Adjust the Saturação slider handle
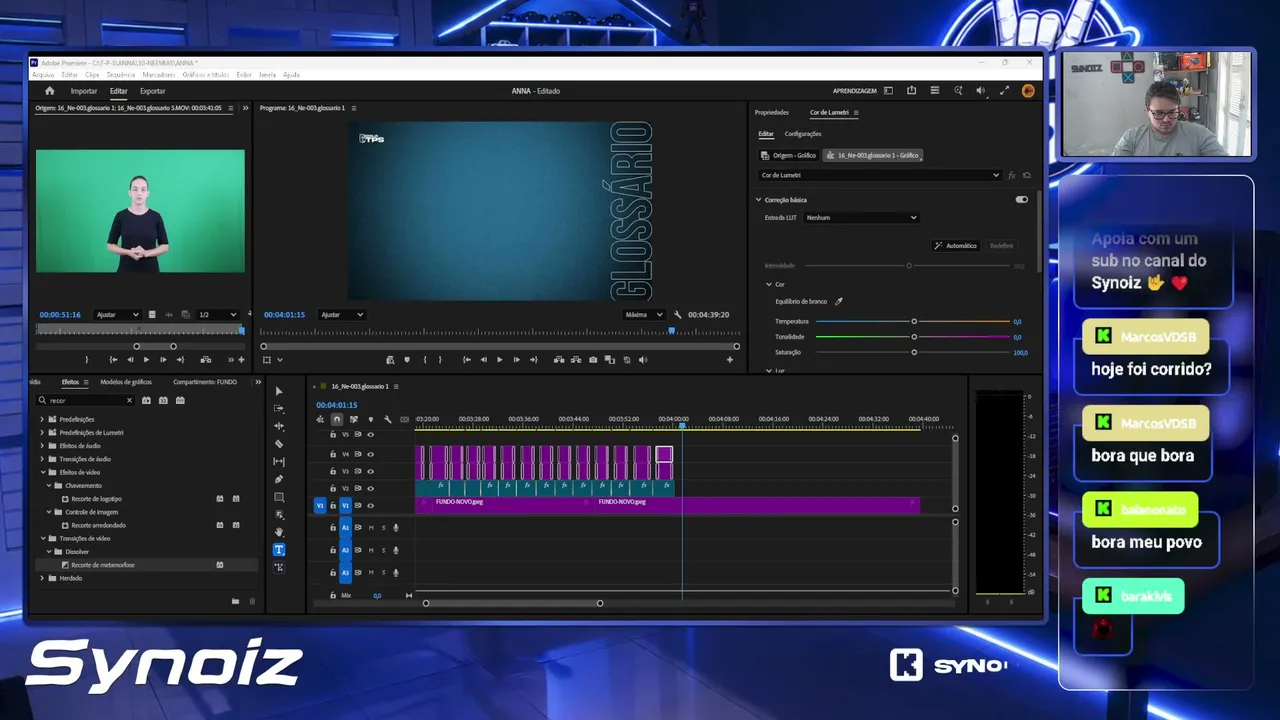 [914, 352]
